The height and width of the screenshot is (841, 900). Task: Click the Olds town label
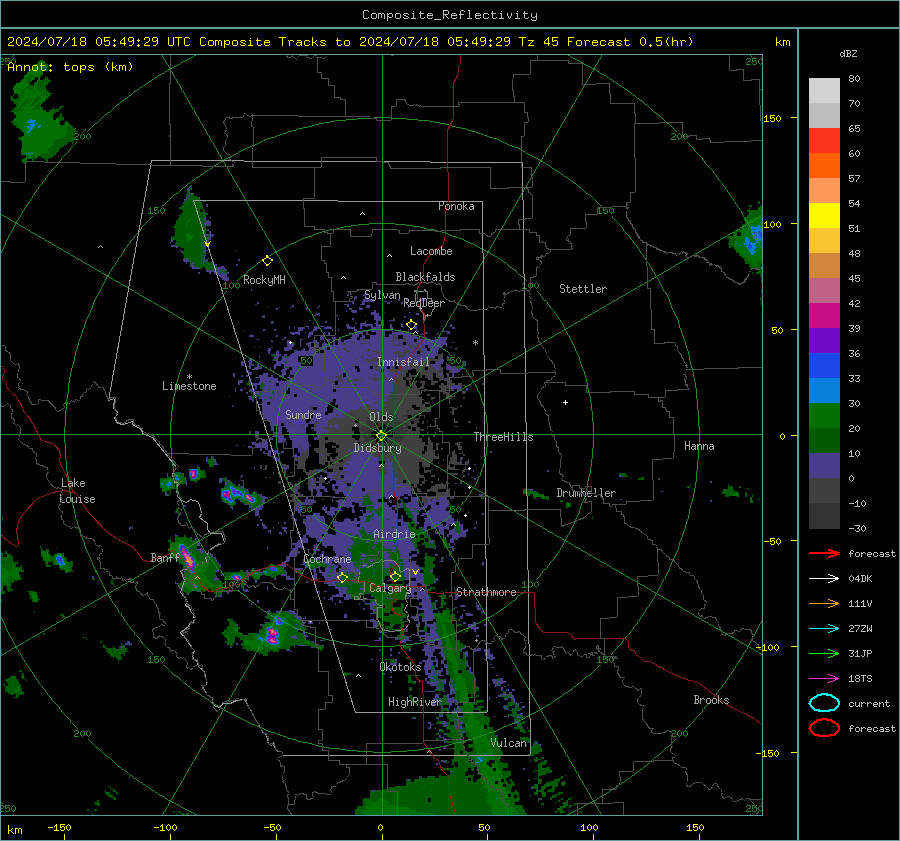point(381,417)
